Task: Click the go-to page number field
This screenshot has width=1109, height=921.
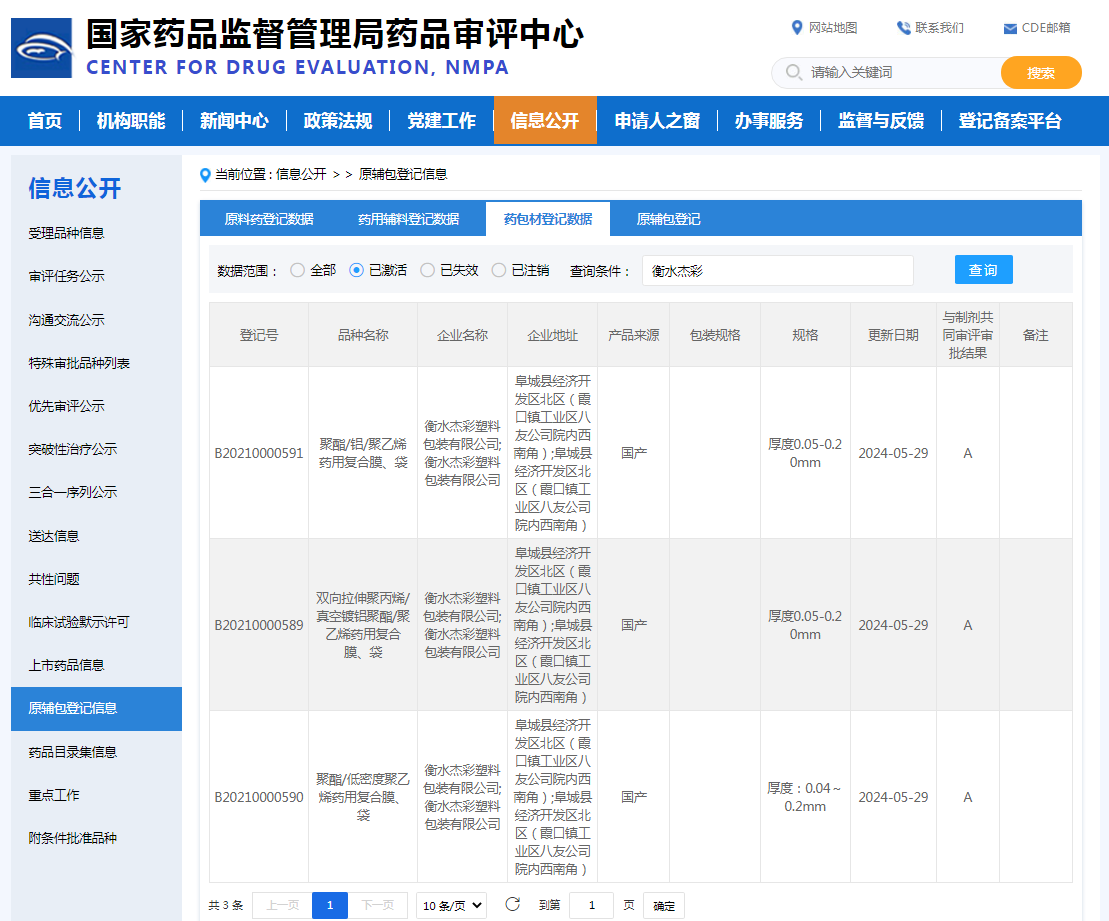Action: [x=591, y=906]
